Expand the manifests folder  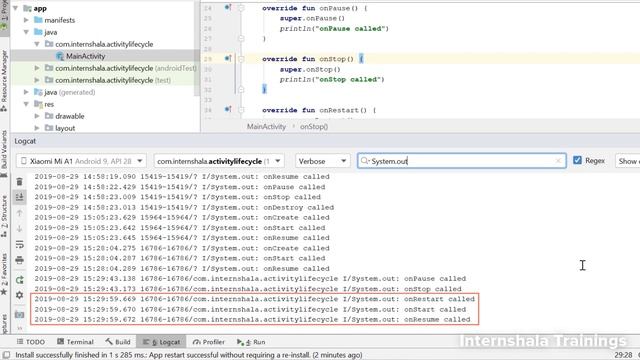tap(26, 20)
